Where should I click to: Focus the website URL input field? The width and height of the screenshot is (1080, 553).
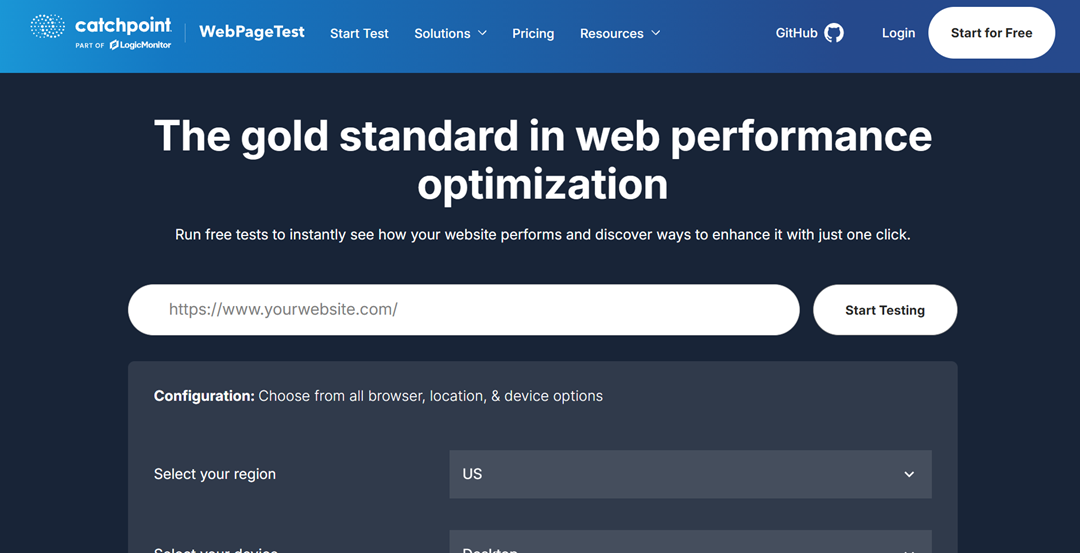464,310
